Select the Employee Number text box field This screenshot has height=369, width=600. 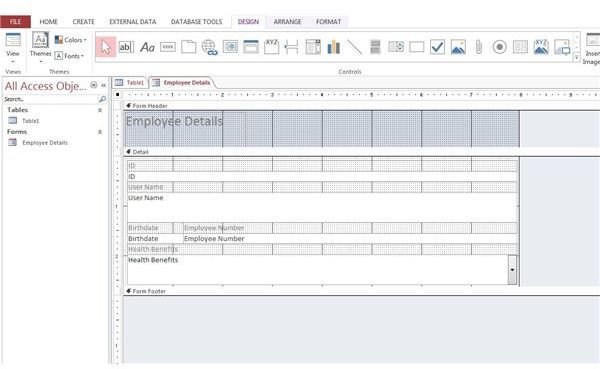click(x=350, y=238)
